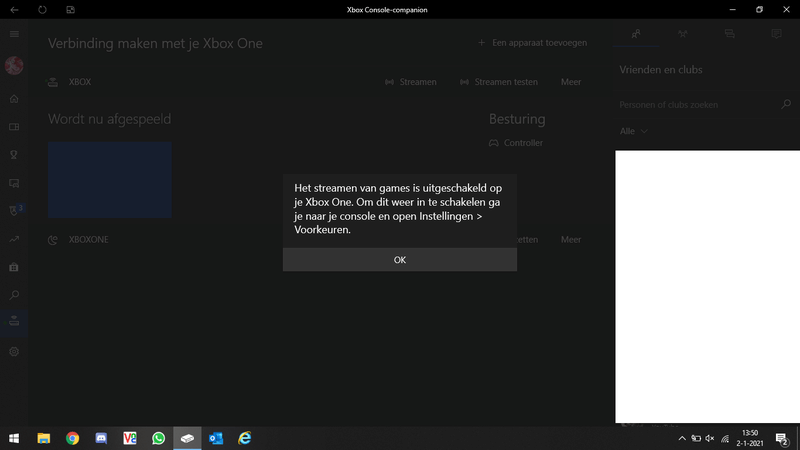The image size is (800, 450).
Task: Show hidden system tray icons
Action: tap(682, 438)
